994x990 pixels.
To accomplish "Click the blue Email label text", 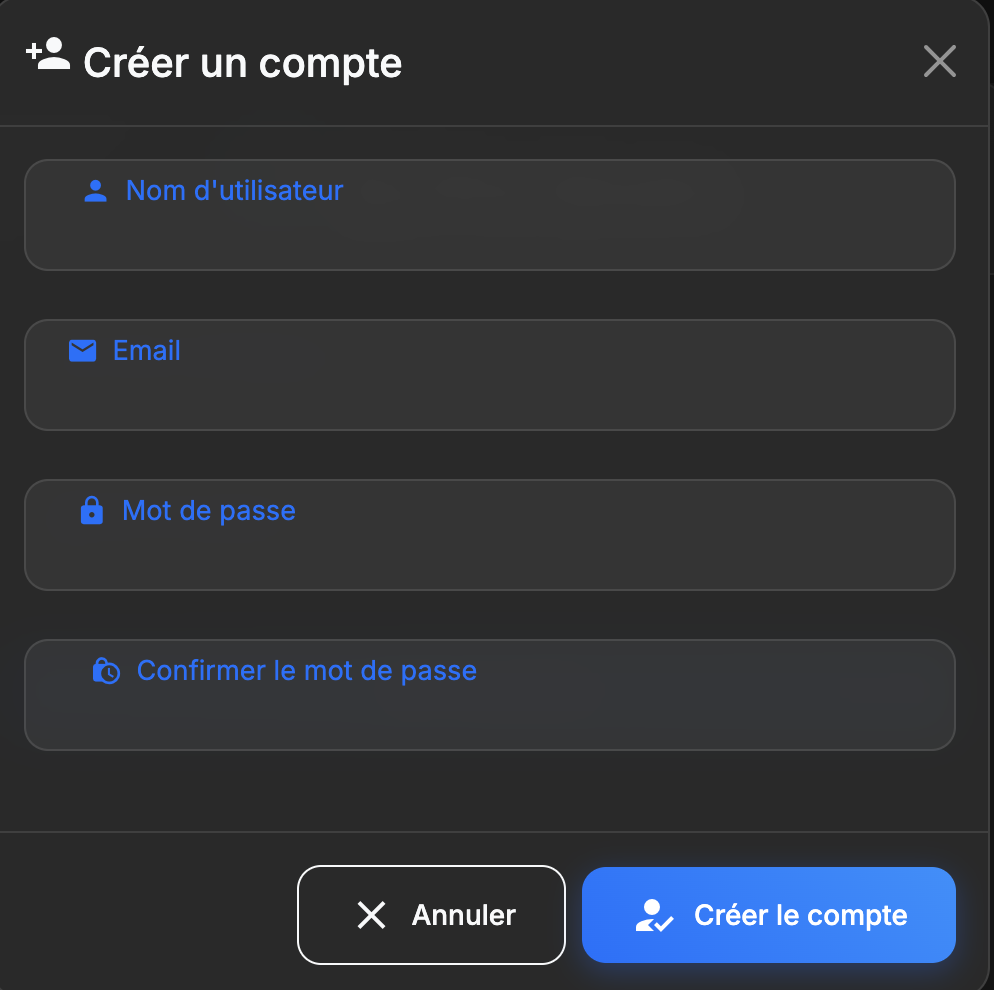I will click(x=148, y=350).
